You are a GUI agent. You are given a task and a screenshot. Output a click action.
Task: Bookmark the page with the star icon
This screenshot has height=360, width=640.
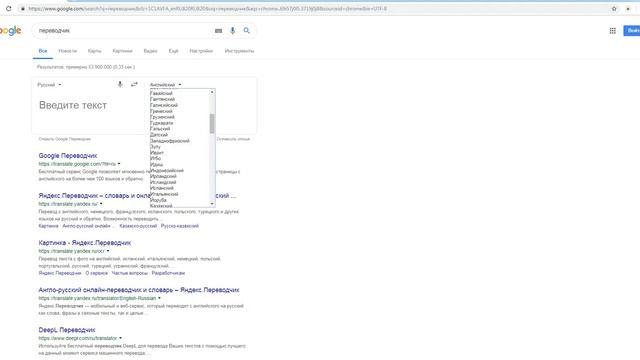[614, 9]
